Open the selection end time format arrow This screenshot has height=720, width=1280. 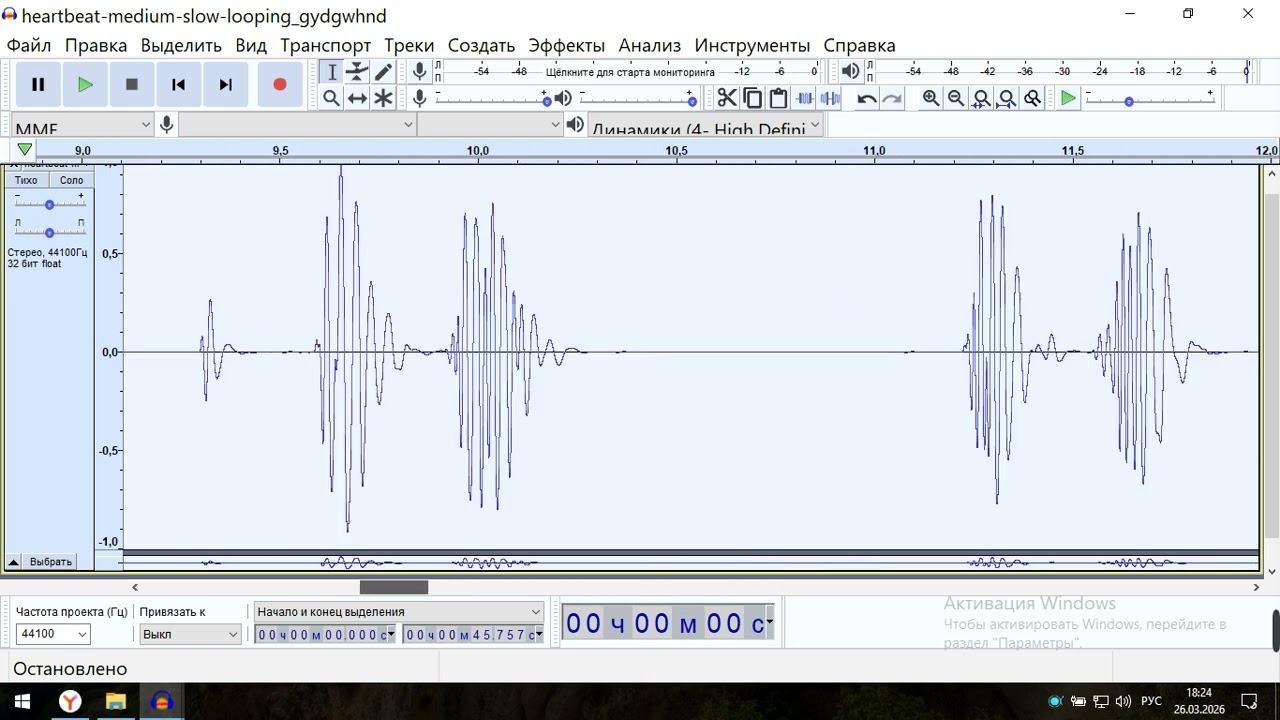[539, 634]
